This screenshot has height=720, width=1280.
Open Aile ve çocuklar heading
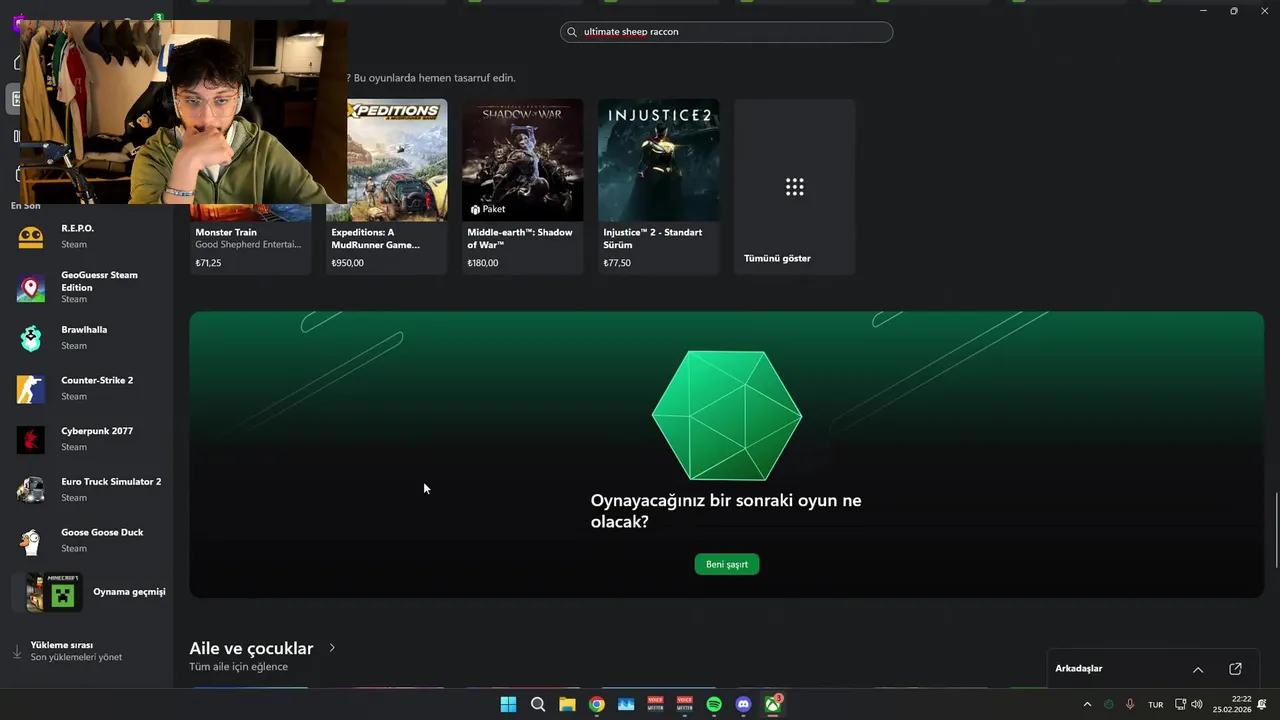click(251, 648)
